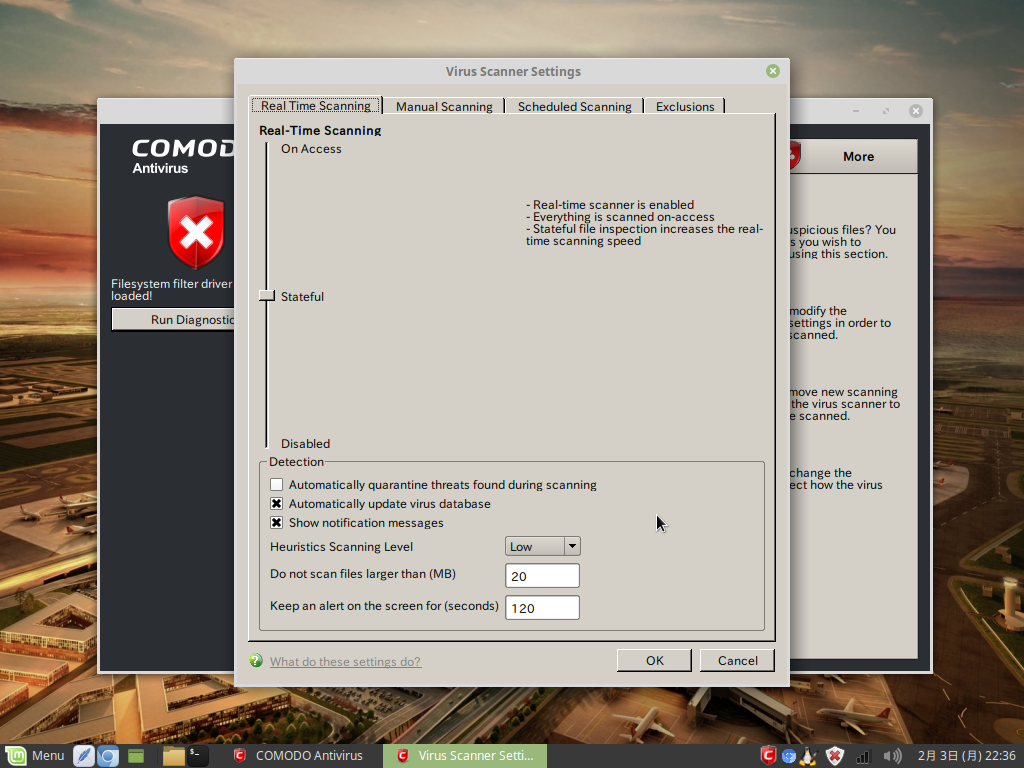Click the Tux penguin tray icon
The height and width of the screenshot is (768, 1024).
point(808,756)
